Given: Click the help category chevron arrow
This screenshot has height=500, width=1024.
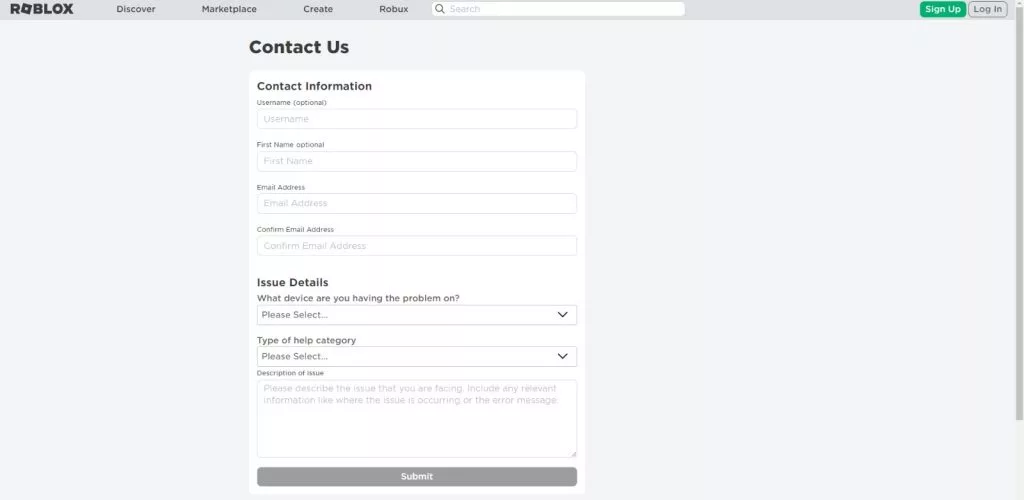Looking at the screenshot, I should (563, 356).
